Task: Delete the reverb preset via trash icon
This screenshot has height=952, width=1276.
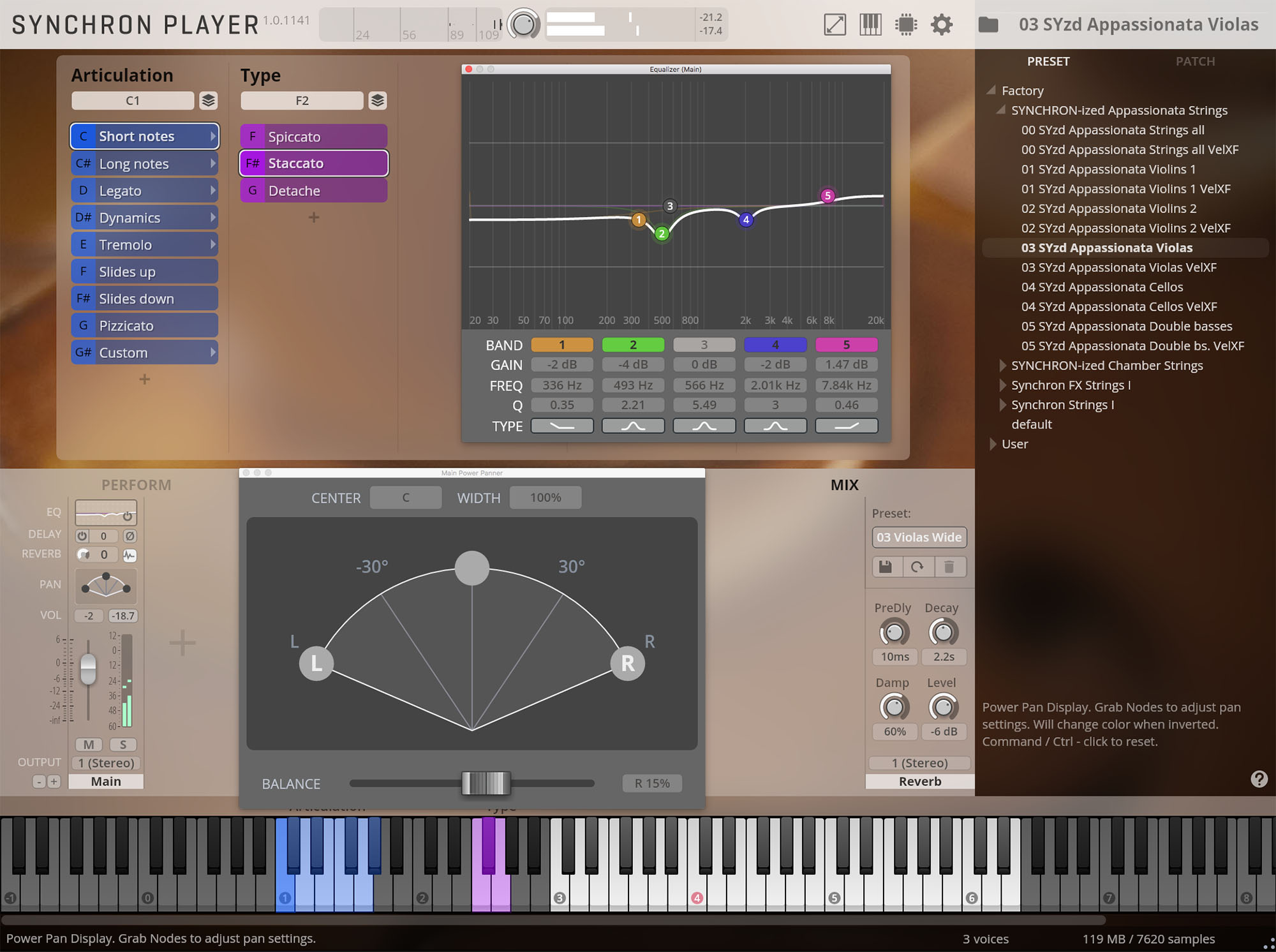Action: point(950,567)
